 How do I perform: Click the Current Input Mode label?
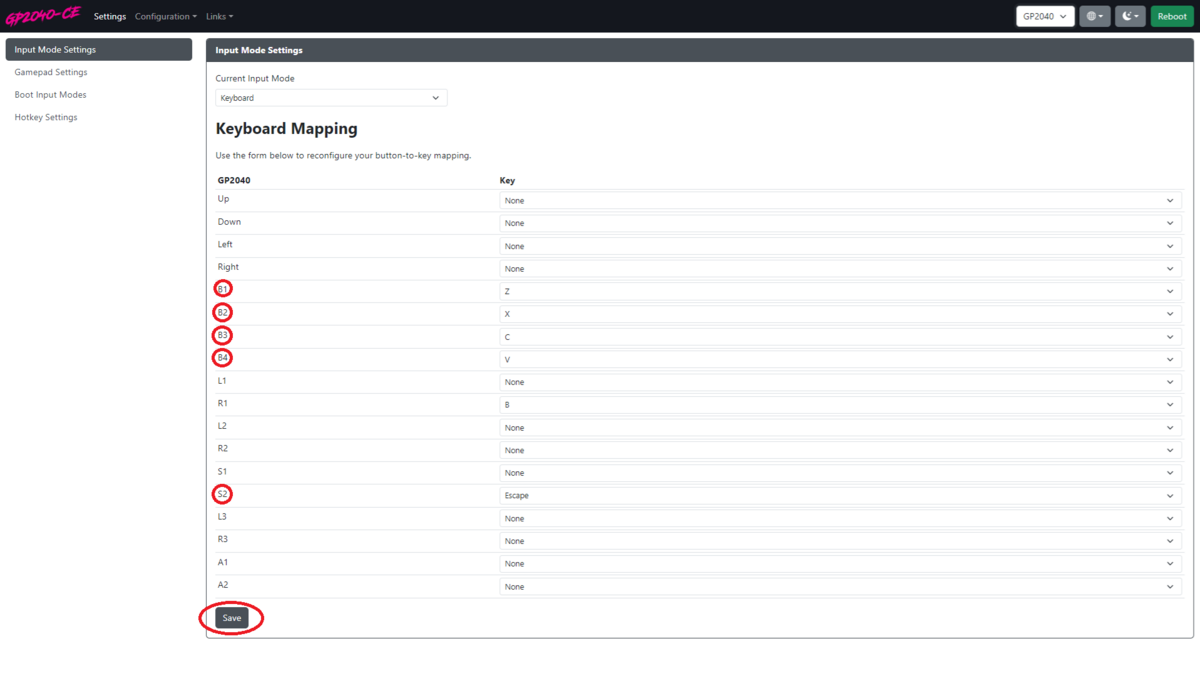(x=255, y=78)
